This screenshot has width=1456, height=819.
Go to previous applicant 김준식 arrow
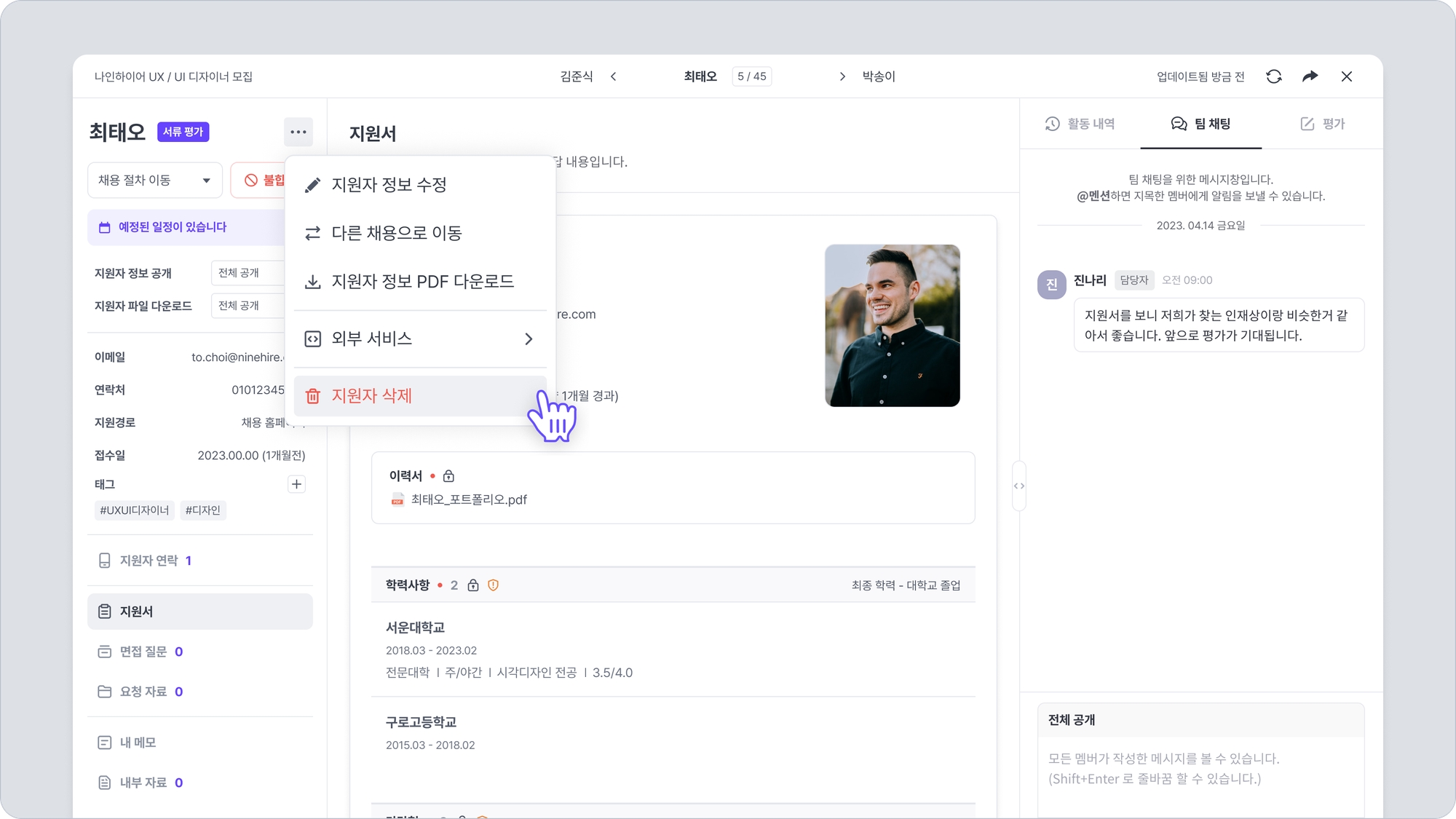coord(613,76)
